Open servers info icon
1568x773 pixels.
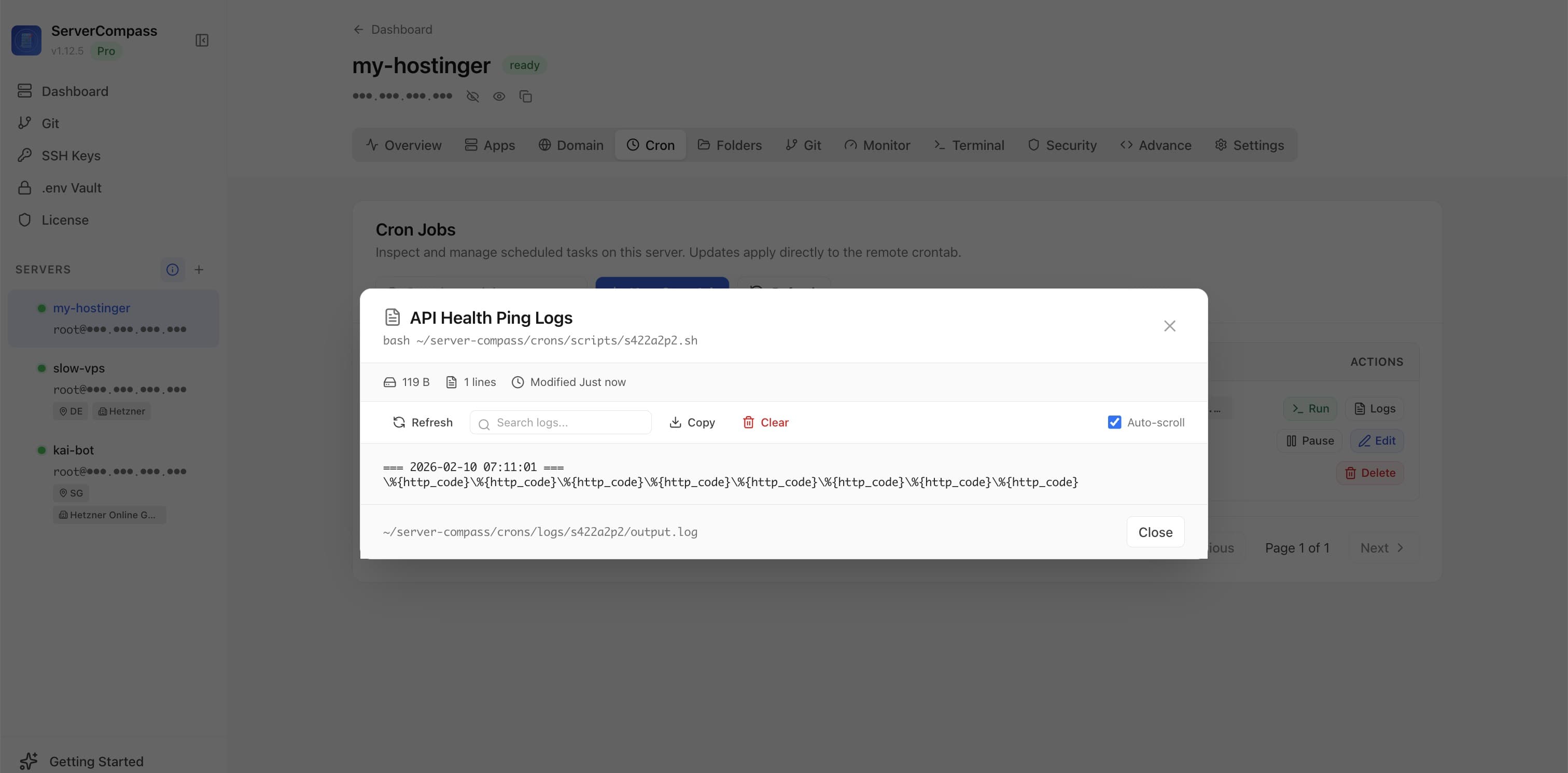[172, 269]
